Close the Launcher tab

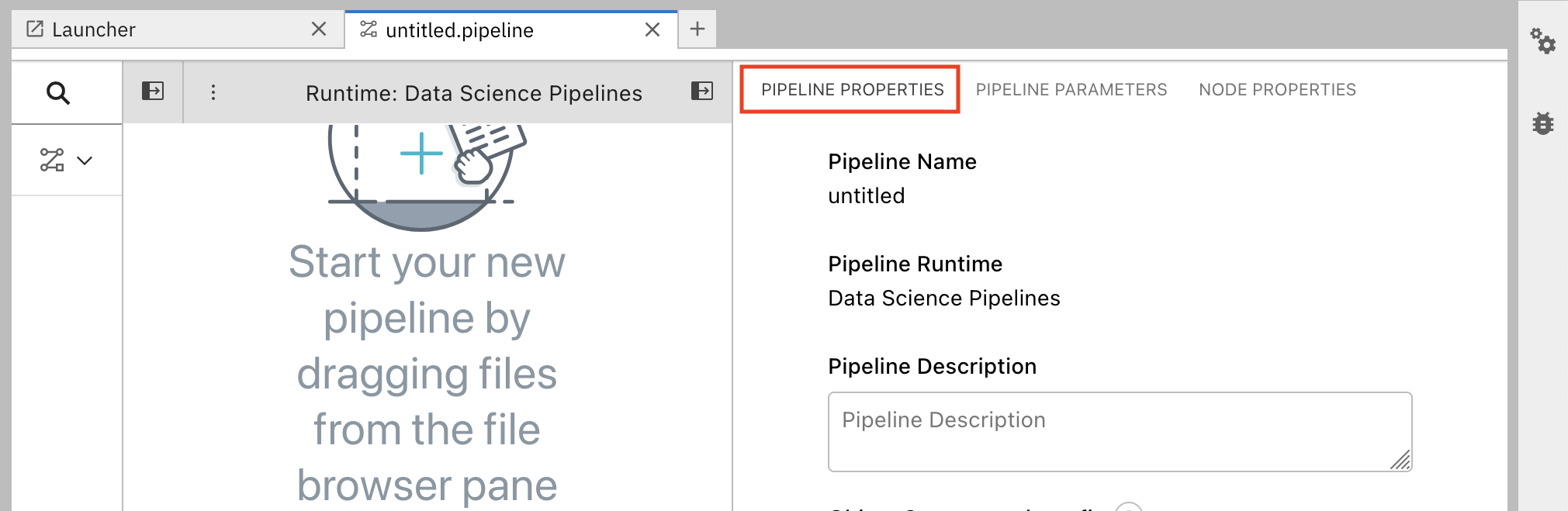pyautogui.click(x=318, y=29)
